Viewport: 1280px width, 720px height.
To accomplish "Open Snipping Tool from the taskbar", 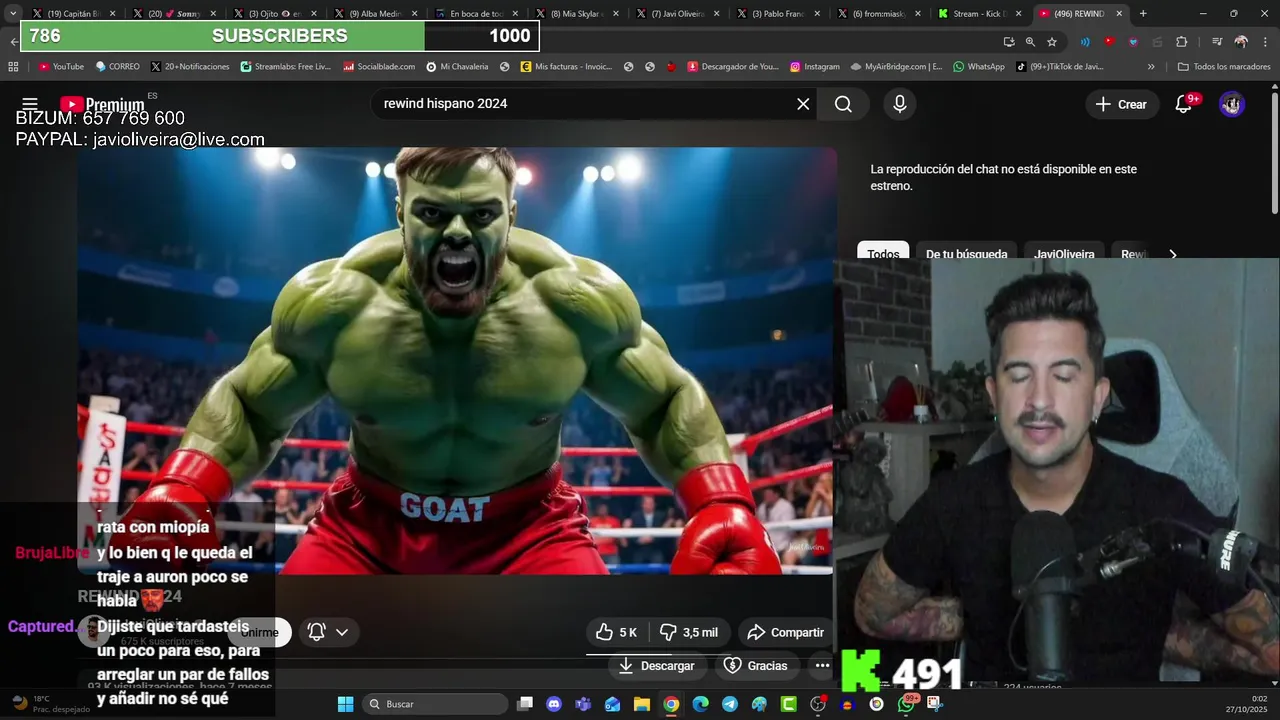I will coord(935,704).
